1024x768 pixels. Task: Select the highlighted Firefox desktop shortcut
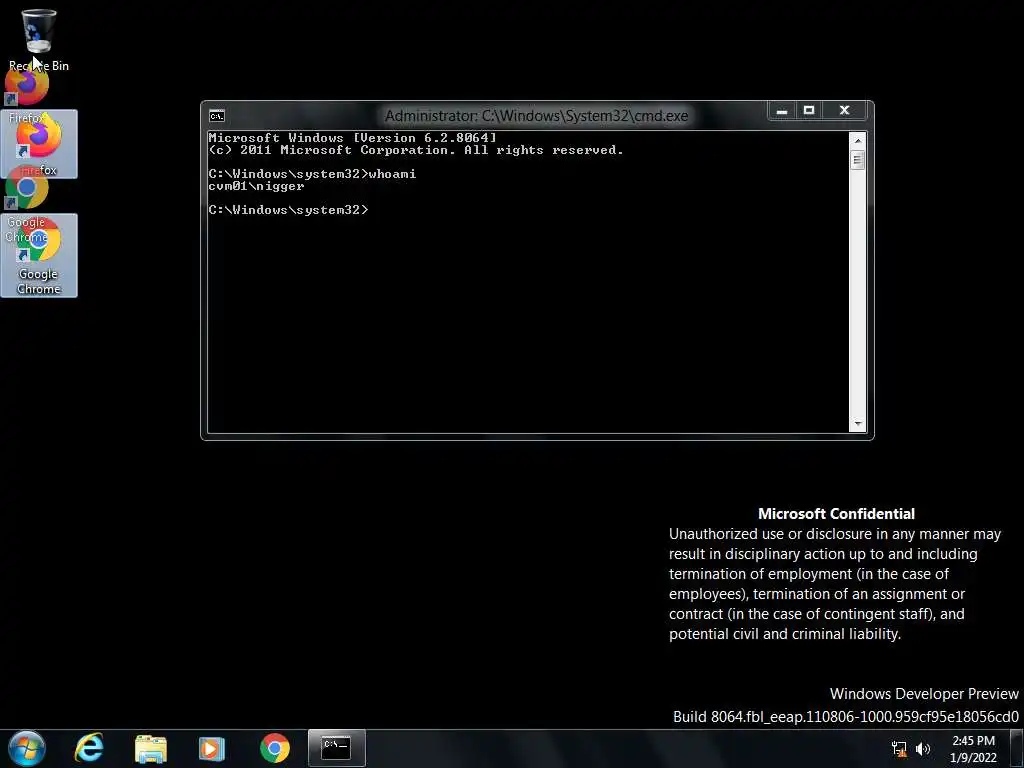coord(39,144)
